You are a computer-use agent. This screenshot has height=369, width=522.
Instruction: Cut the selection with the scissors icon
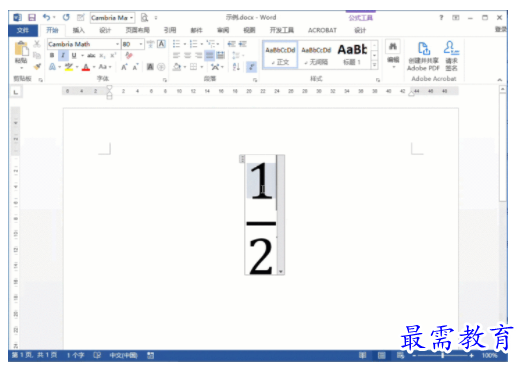37,44
